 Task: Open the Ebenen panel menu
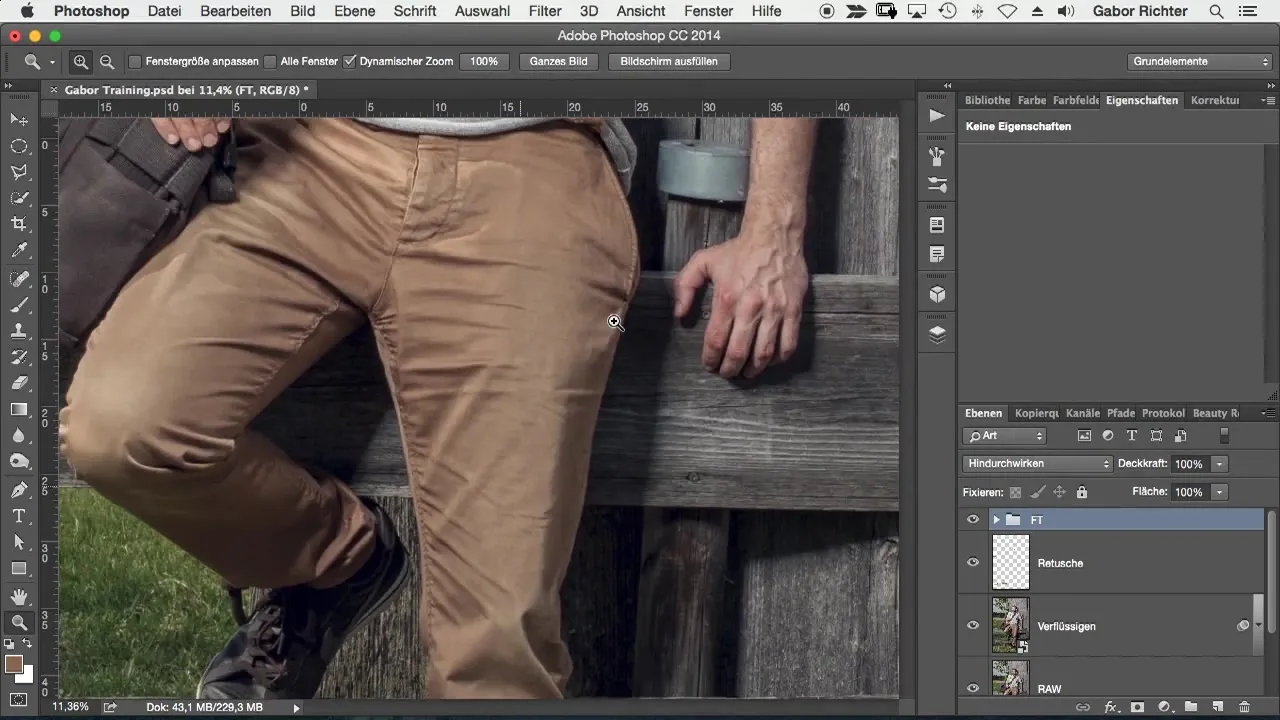pos(1269,413)
